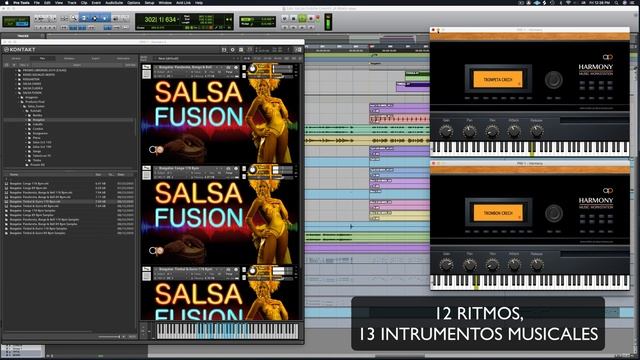Open Spotlight search in macOS menu bar
Image resolution: width=640 pixels, height=360 pixels.
616,2
